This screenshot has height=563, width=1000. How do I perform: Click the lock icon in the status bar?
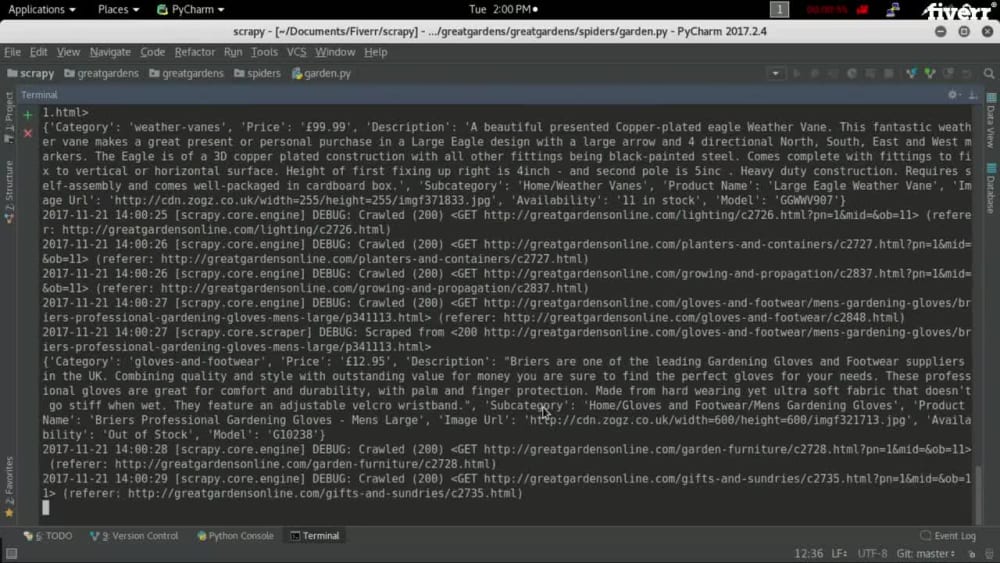point(971,553)
